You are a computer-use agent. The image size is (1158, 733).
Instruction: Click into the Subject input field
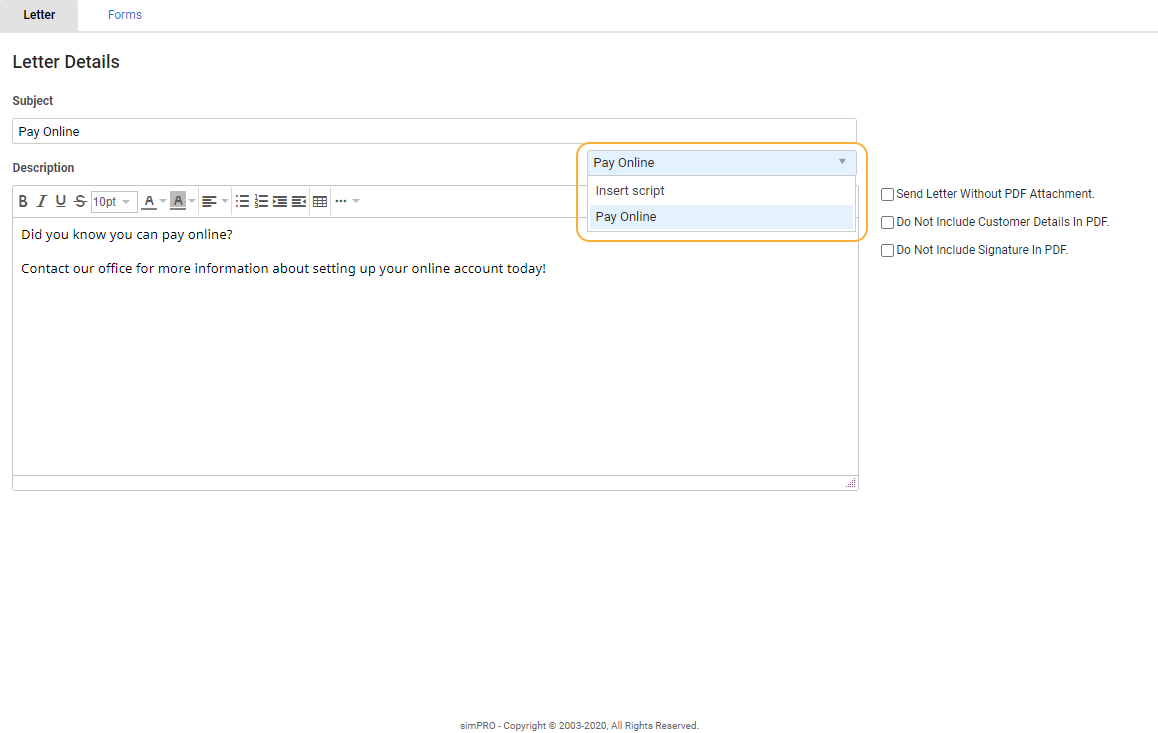[434, 131]
